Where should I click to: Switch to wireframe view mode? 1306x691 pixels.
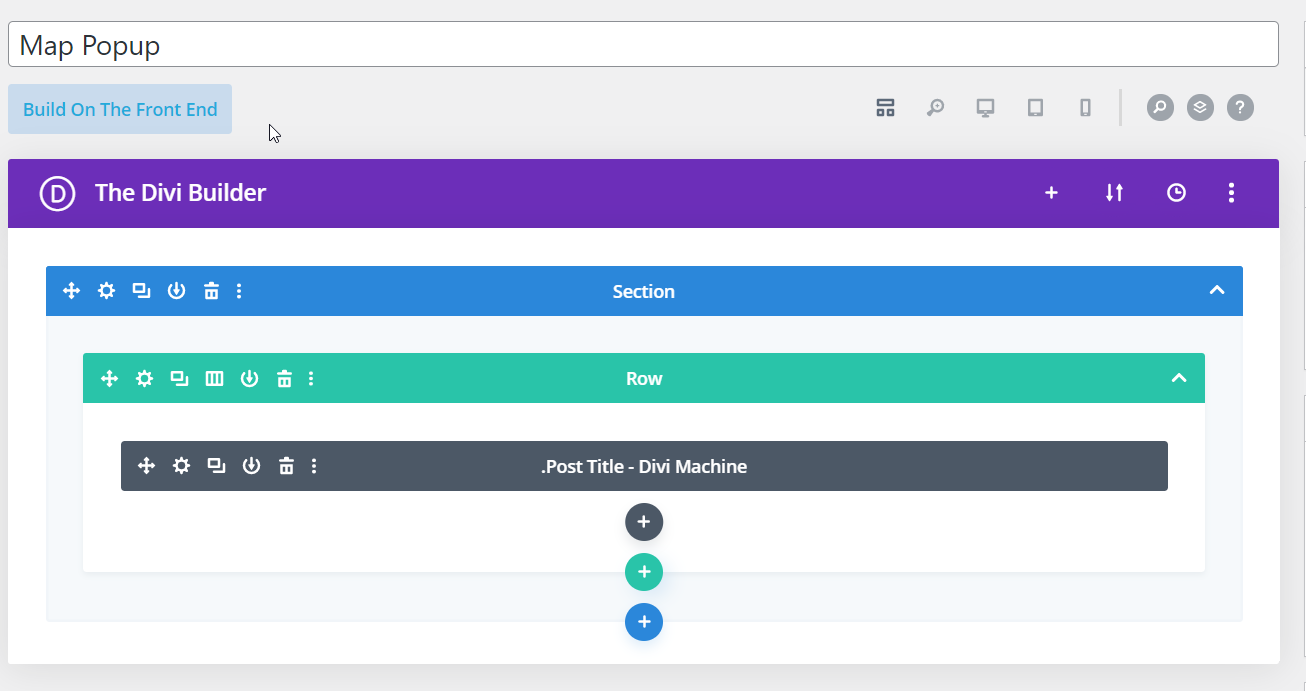pos(885,107)
